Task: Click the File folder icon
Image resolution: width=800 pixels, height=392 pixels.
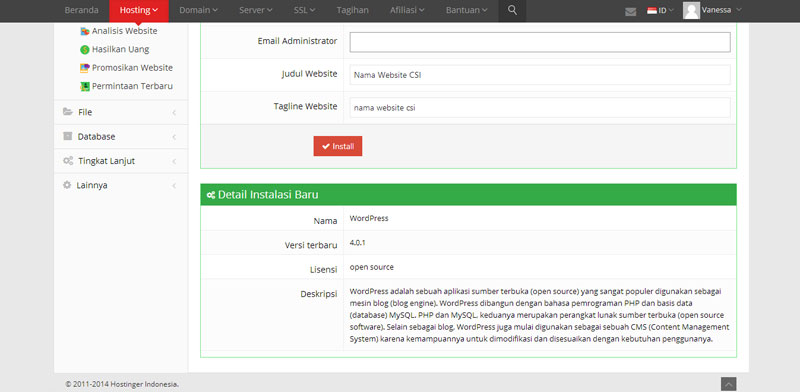Action: pyautogui.click(x=68, y=112)
